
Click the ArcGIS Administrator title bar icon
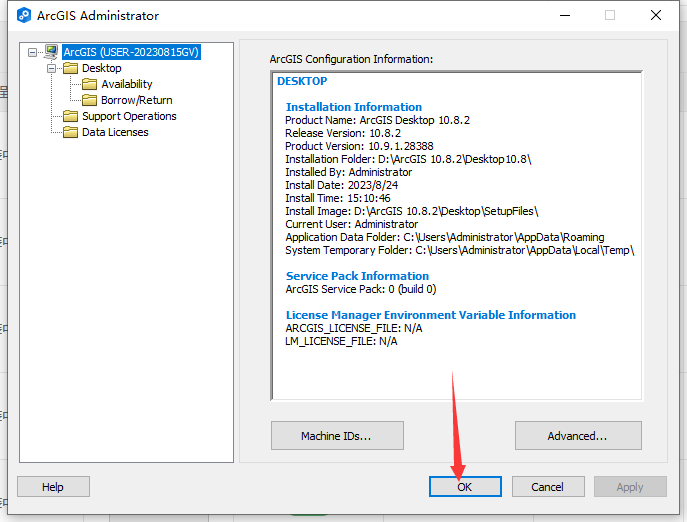coord(24,15)
